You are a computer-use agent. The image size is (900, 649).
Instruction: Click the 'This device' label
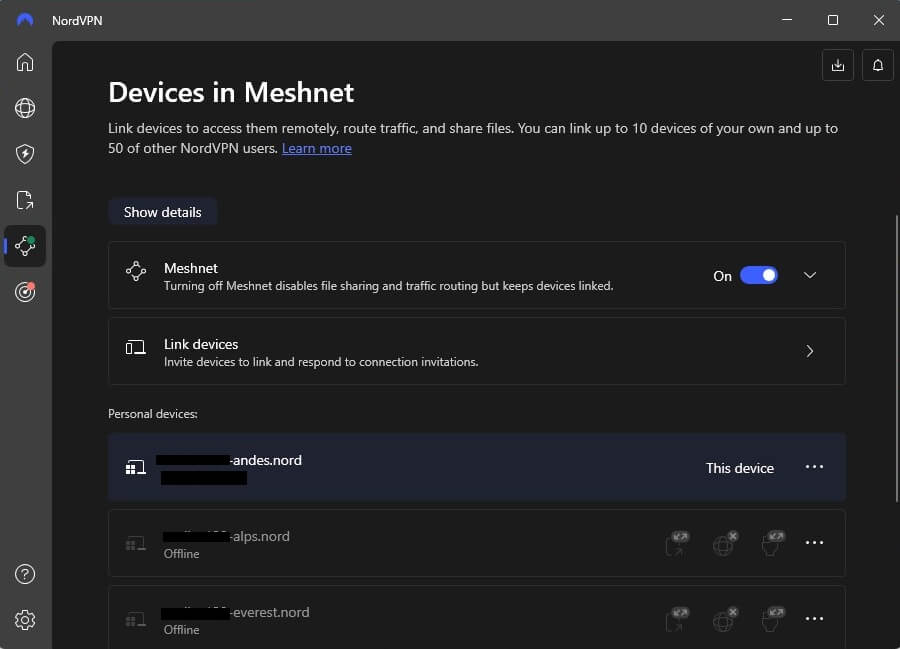coord(739,468)
